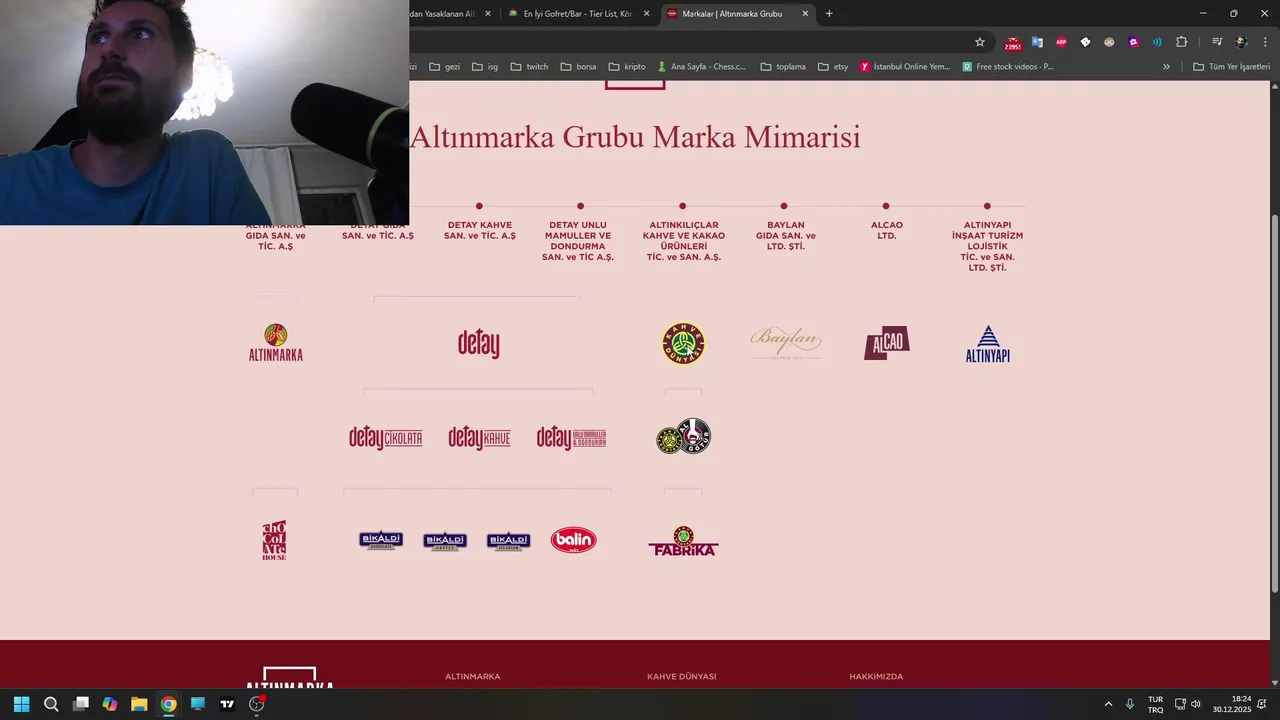The width and height of the screenshot is (1280, 720).
Task: Click the ALTINMARKA footer heading
Action: pyautogui.click(x=472, y=677)
